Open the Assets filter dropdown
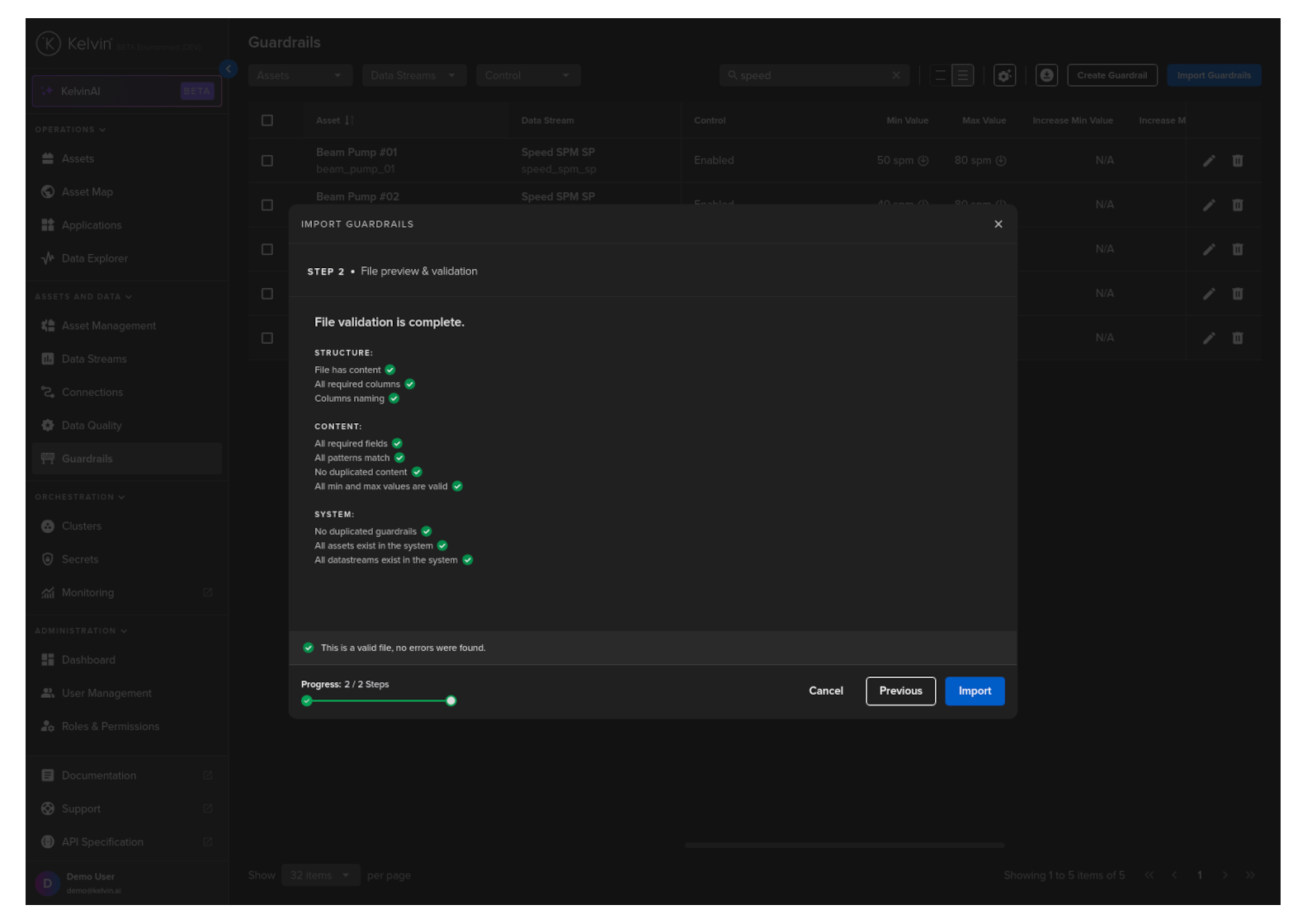This screenshot has height=924, width=1307. (300, 76)
